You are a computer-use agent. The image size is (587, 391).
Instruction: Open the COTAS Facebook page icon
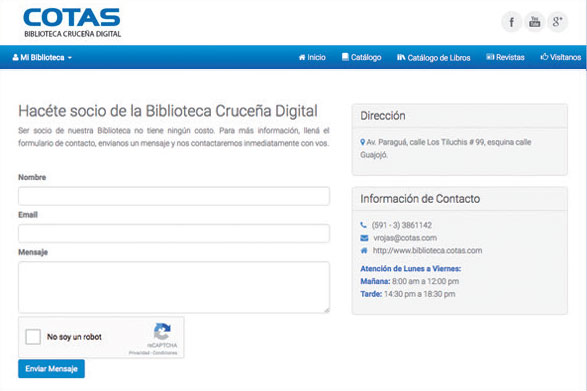click(x=511, y=22)
